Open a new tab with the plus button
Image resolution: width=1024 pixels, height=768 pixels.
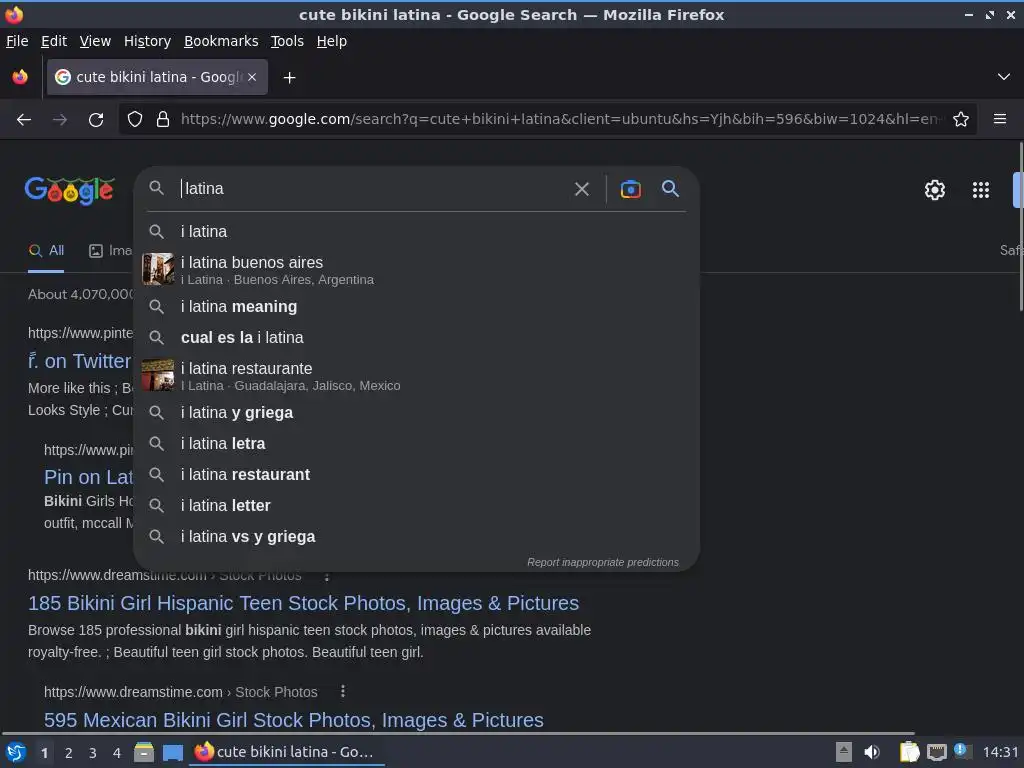289,78
